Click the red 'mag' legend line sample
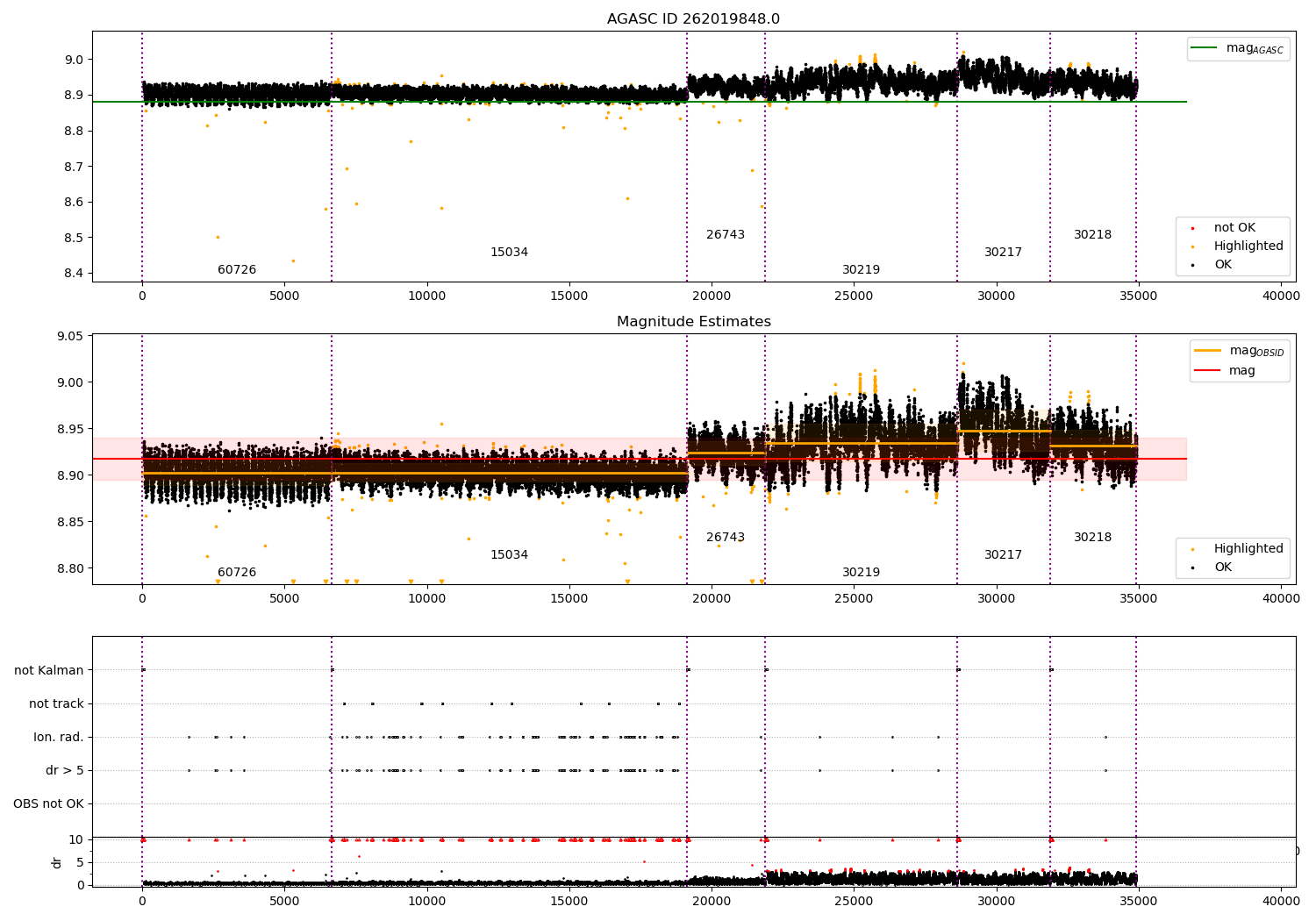The width and height of the screenshot is (1316, 921). coord(1207,371)
